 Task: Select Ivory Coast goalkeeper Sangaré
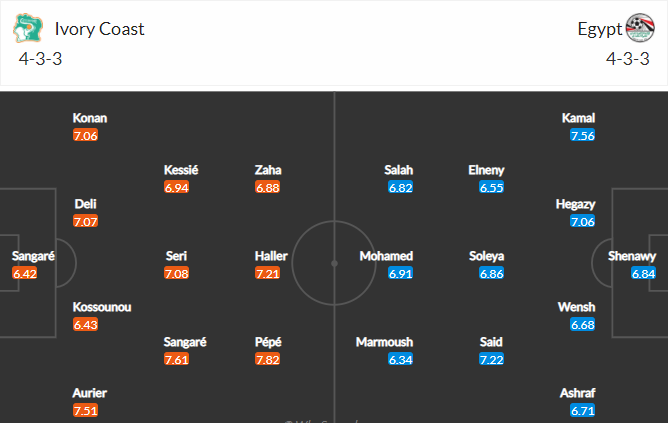pos(33,256)
